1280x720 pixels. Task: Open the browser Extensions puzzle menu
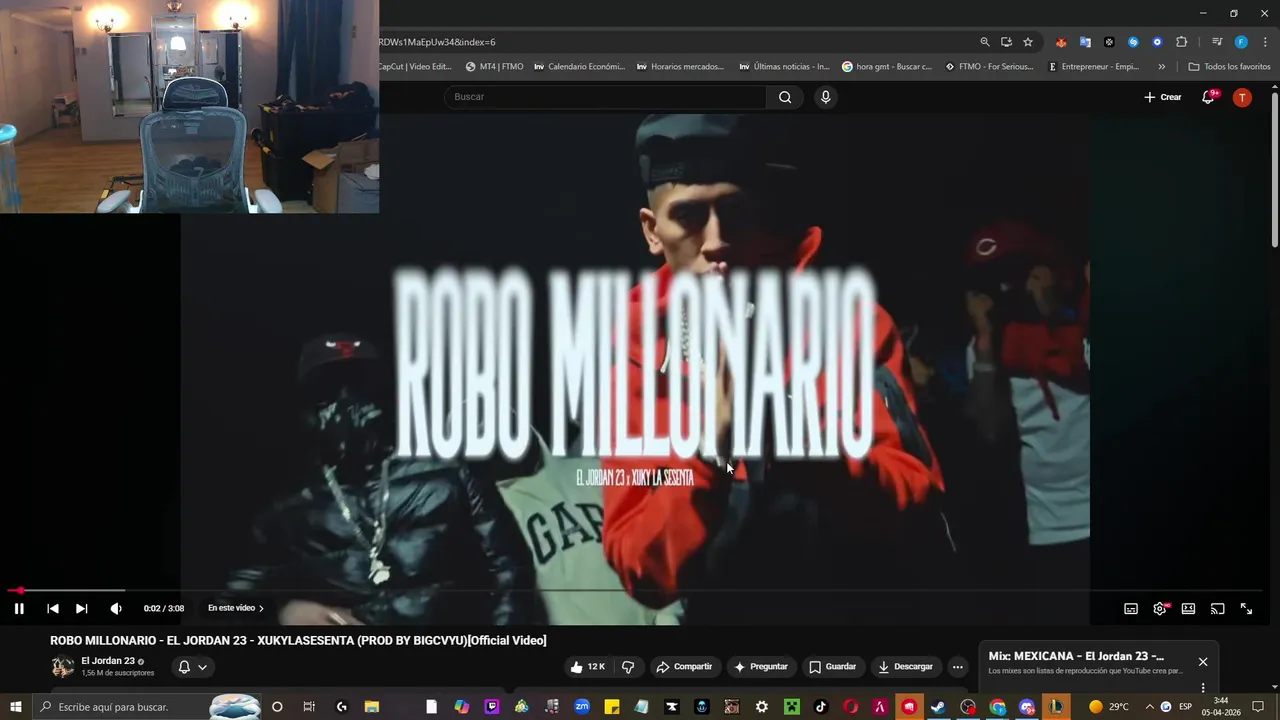click(x=1181, y=42)
